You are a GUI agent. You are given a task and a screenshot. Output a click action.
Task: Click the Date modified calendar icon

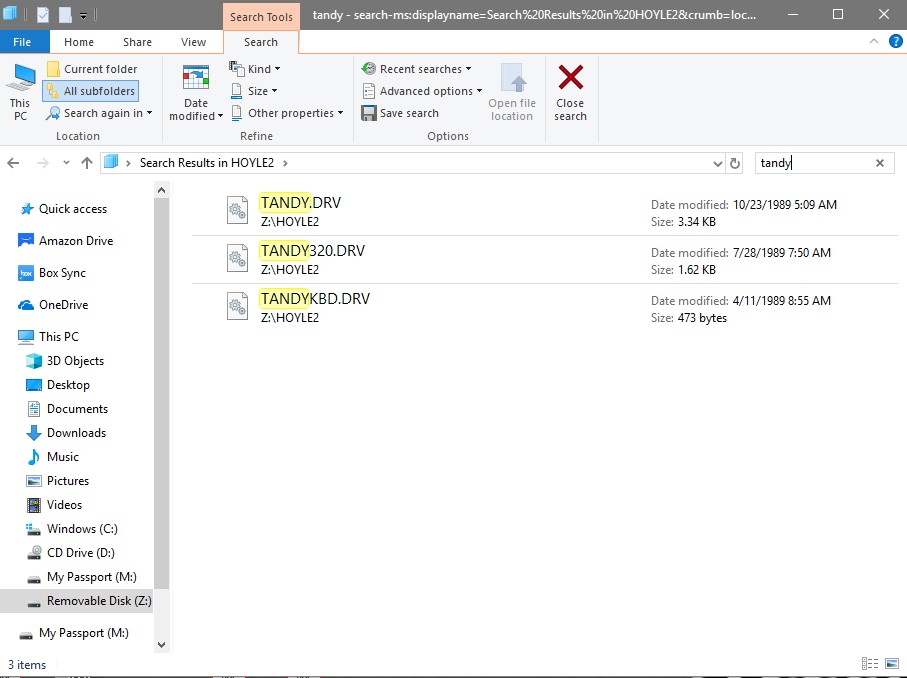[196, 80]
